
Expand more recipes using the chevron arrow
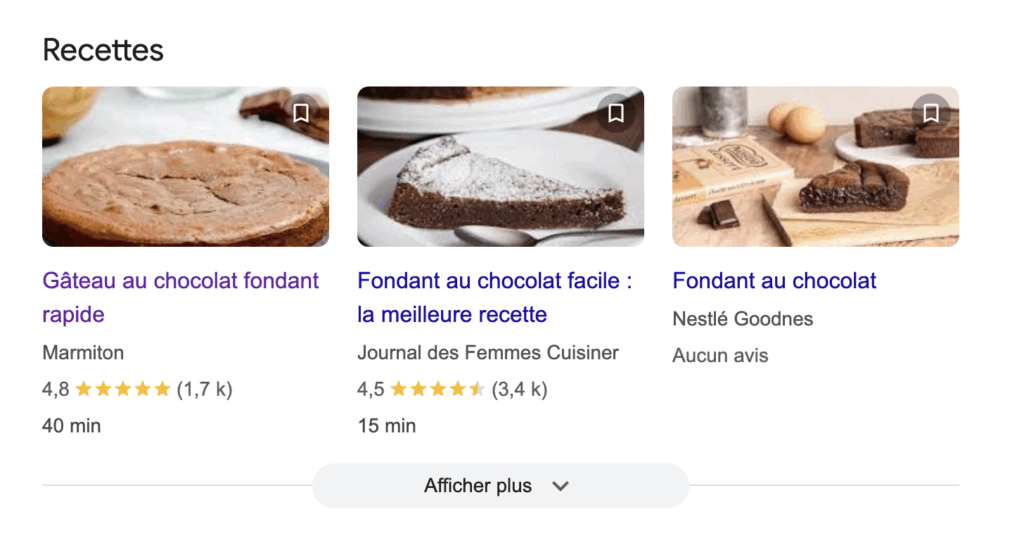(561, 486)
